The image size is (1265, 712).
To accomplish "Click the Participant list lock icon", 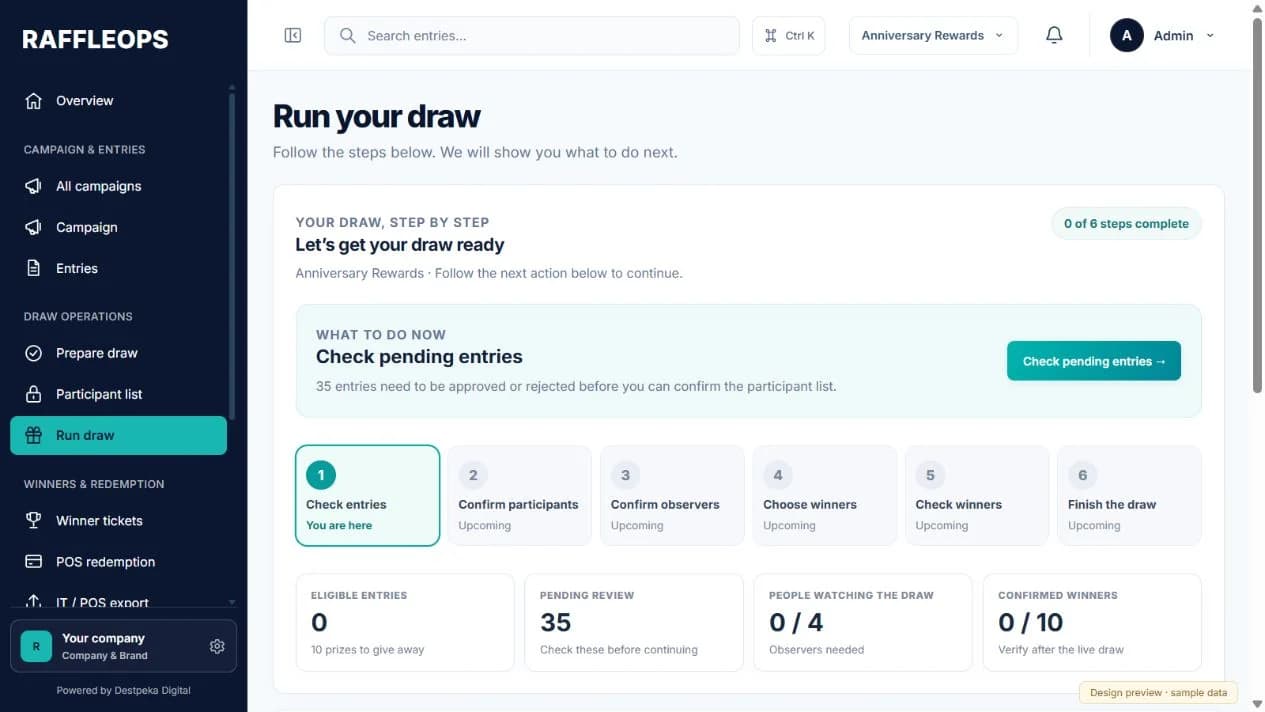I will [33, 395].
